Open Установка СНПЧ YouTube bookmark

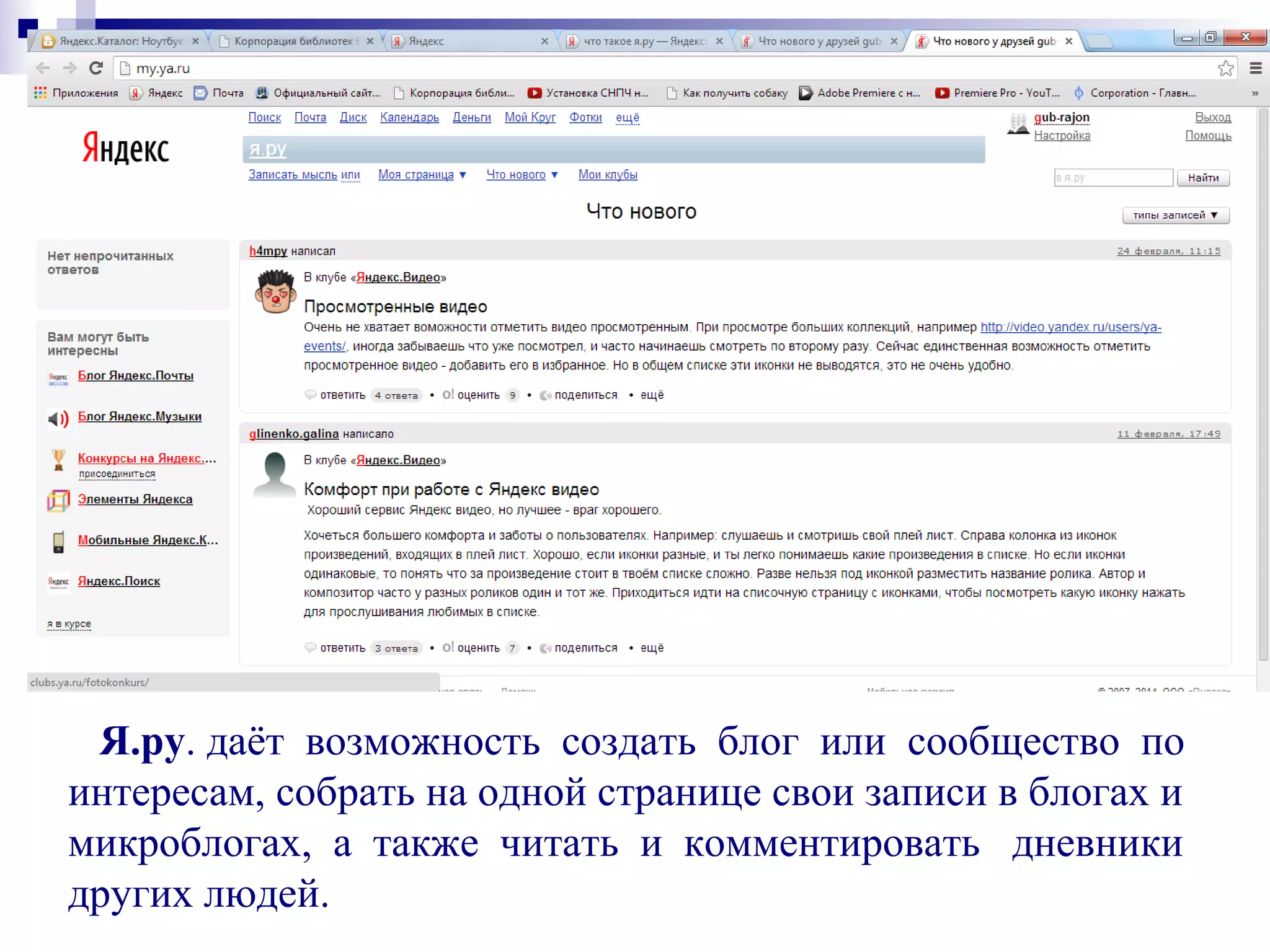588,93
